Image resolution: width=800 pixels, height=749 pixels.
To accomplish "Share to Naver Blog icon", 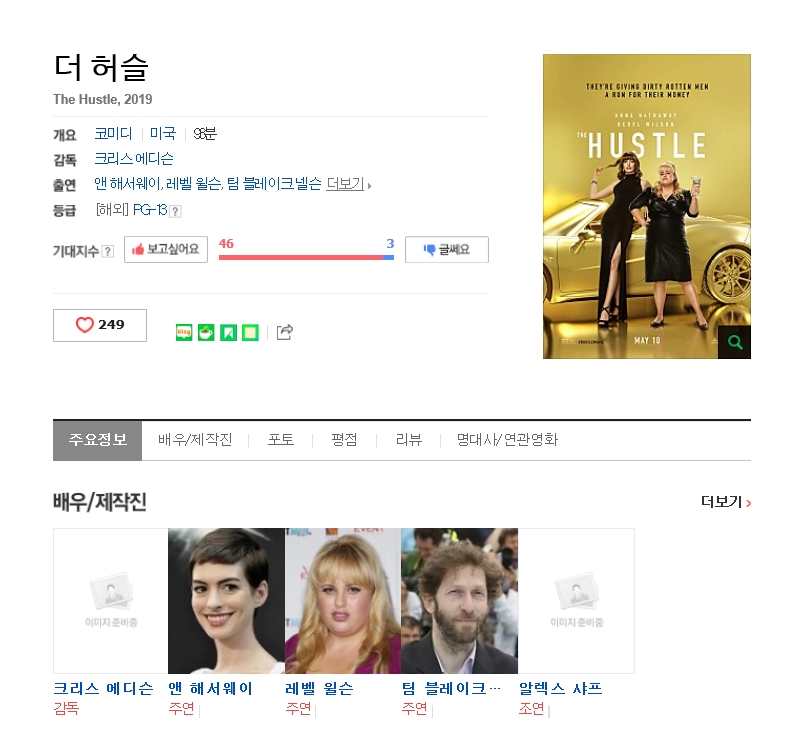I will click(184, 333).
